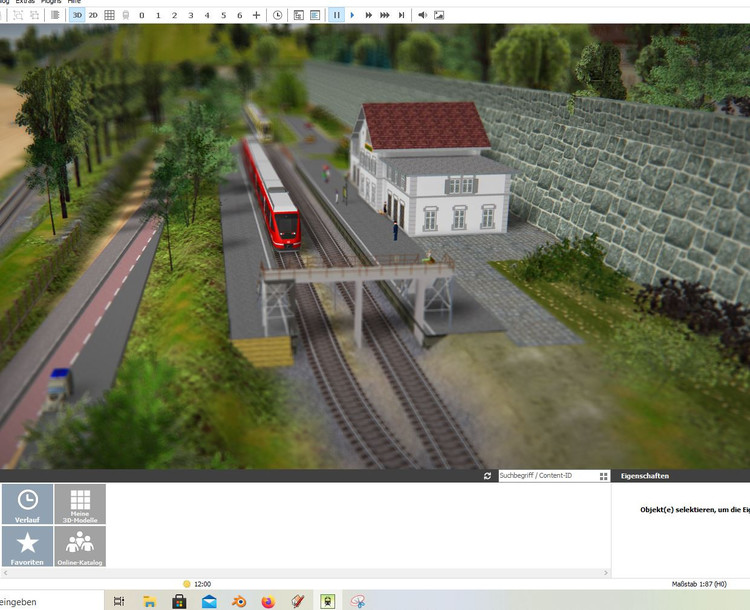Open the Meine 3D-Modelle category
Viewport: 750px width, 610px height.
tap(80, 504)
